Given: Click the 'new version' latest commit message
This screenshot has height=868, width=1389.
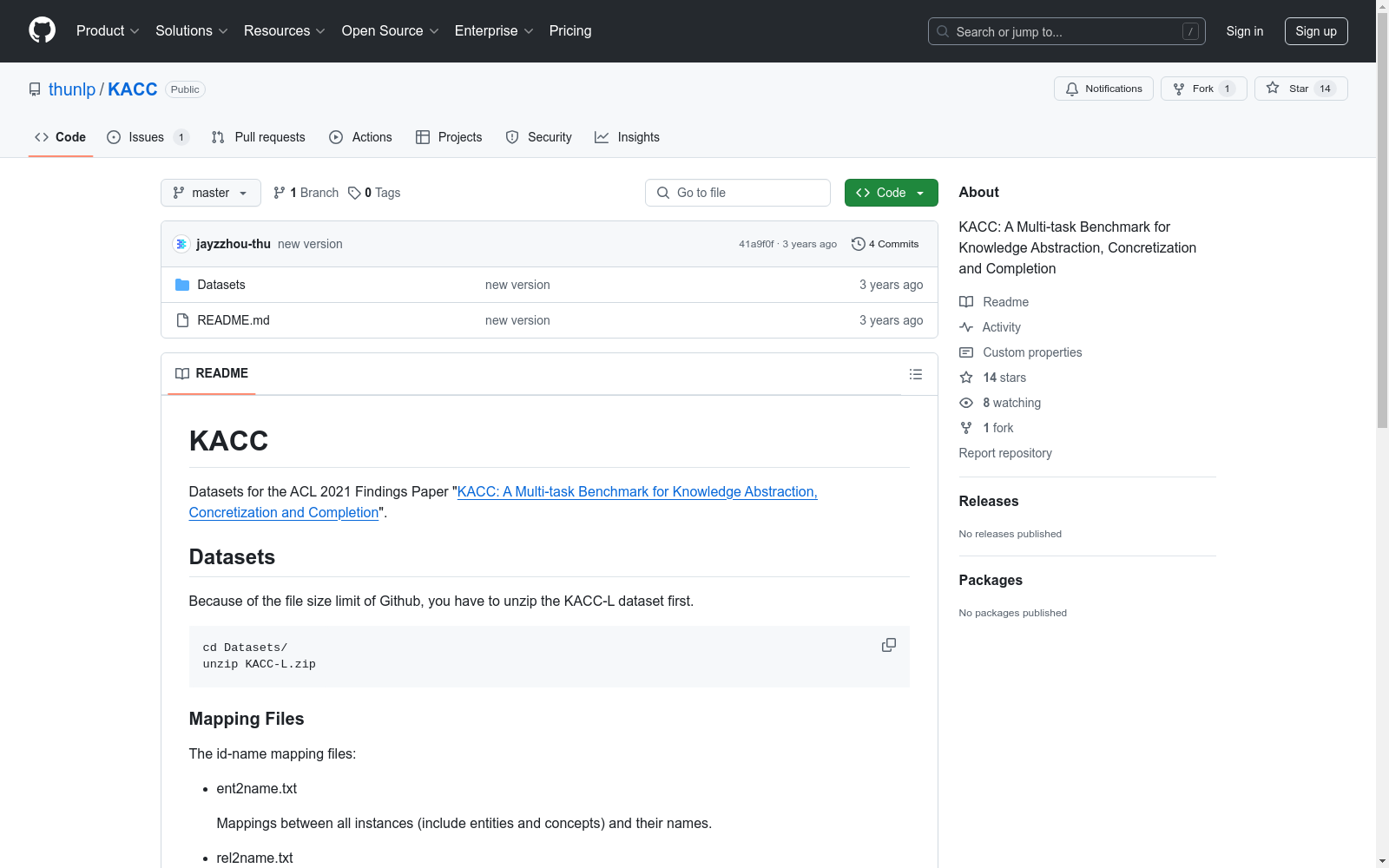Looking at the screenshot, I should pyautogui.click(x=310, y=244).
